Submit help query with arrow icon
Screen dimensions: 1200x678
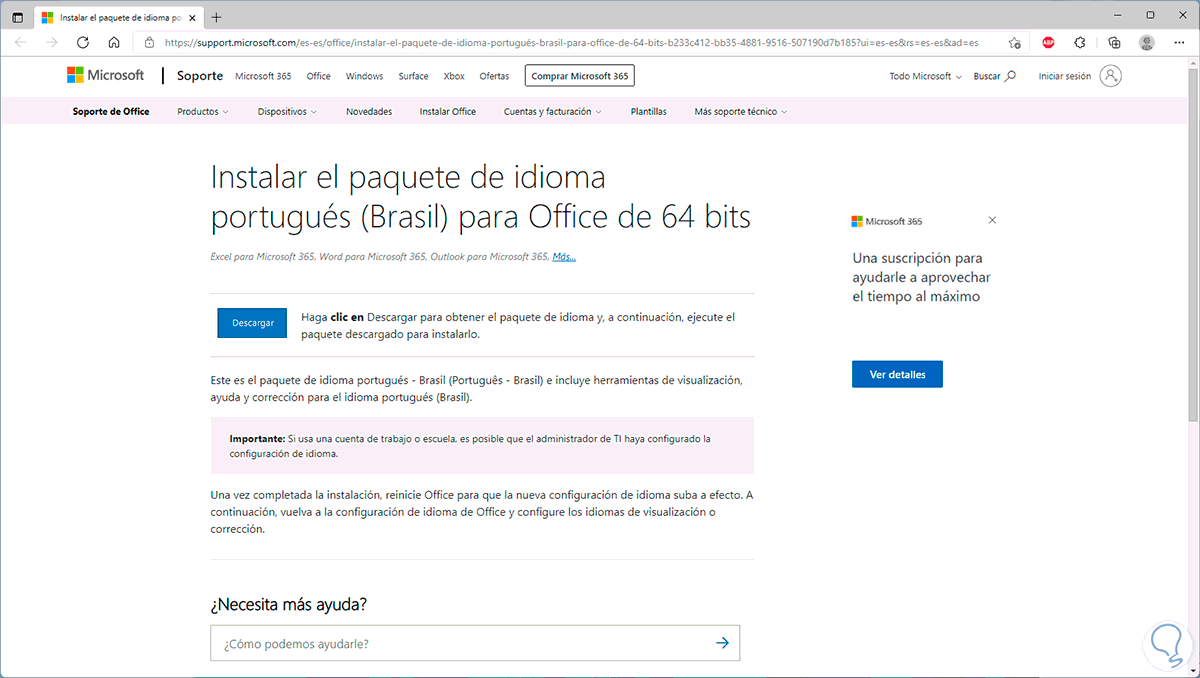[722, 643]
